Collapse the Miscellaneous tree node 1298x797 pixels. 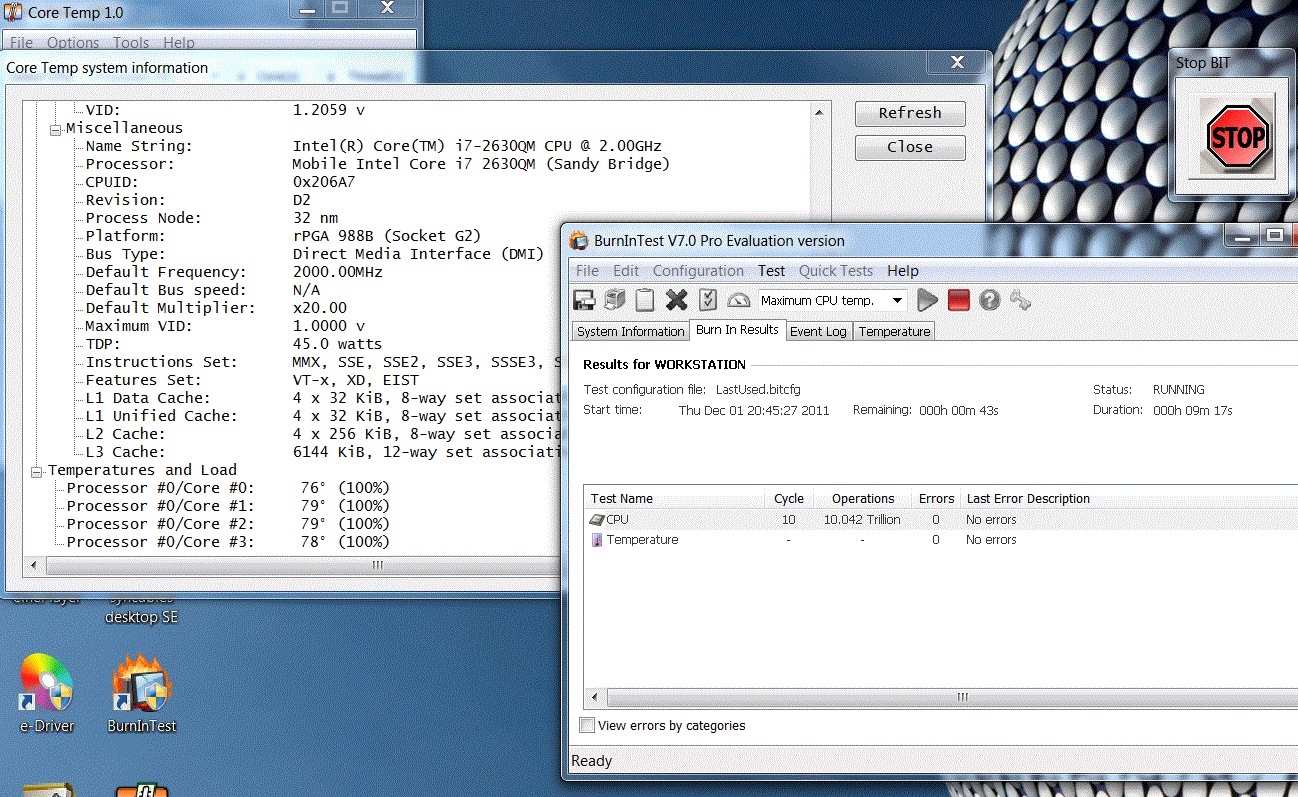55,128
